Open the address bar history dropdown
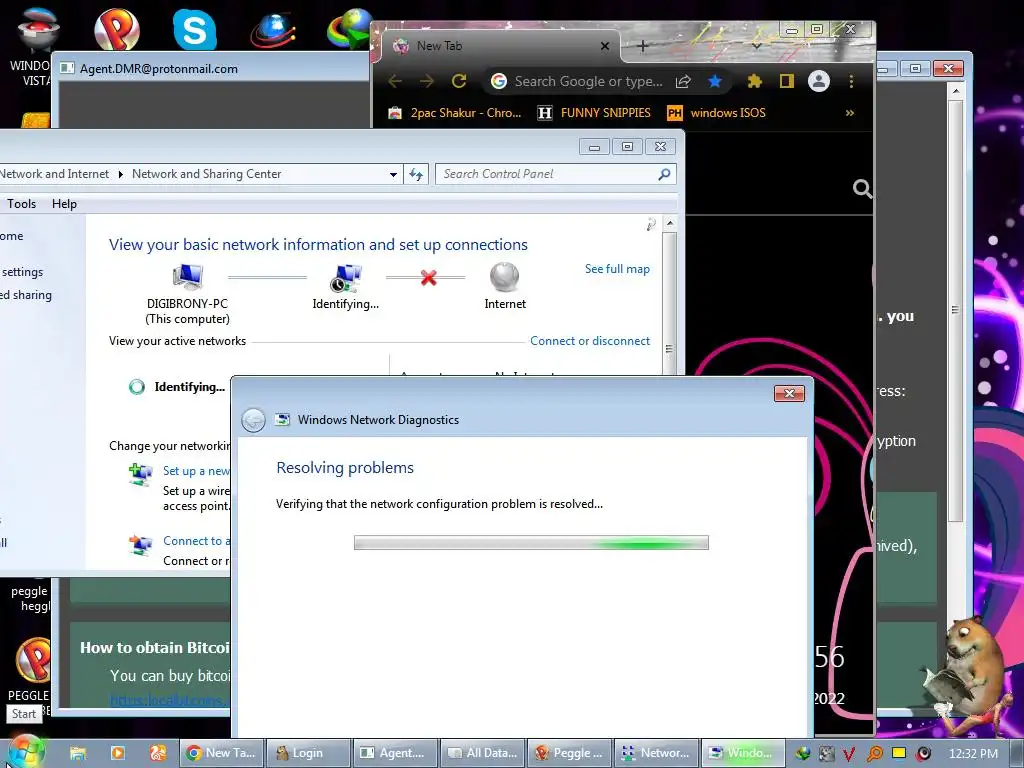Image resolution: width=1024 pixels, height=768 pixels. 393,174
